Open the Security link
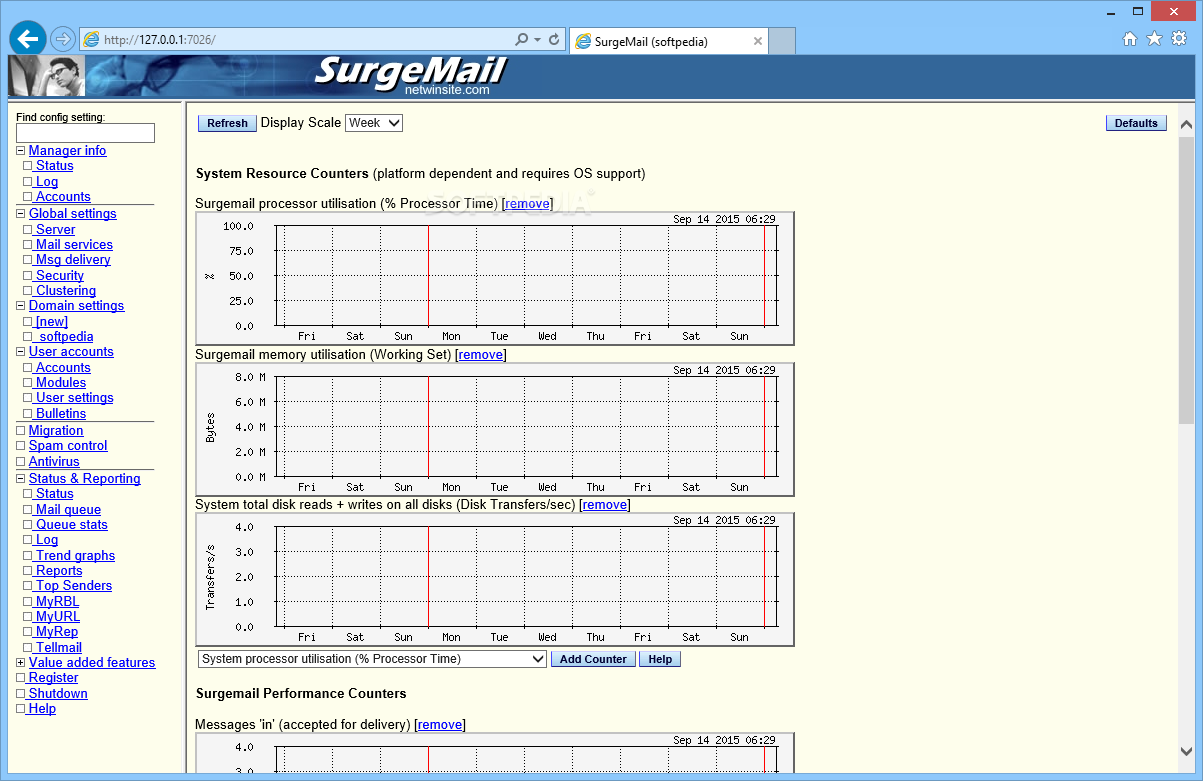Screen dimensions: 1203x781 click(x=60, y=276)
